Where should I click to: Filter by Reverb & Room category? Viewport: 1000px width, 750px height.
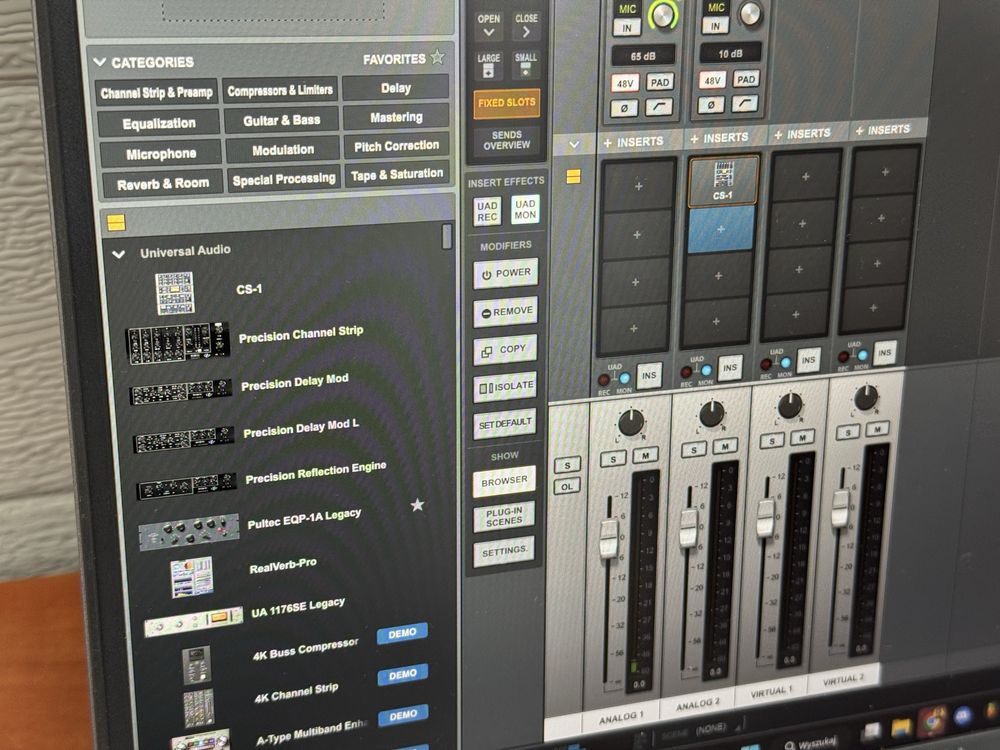coord(163,184)
